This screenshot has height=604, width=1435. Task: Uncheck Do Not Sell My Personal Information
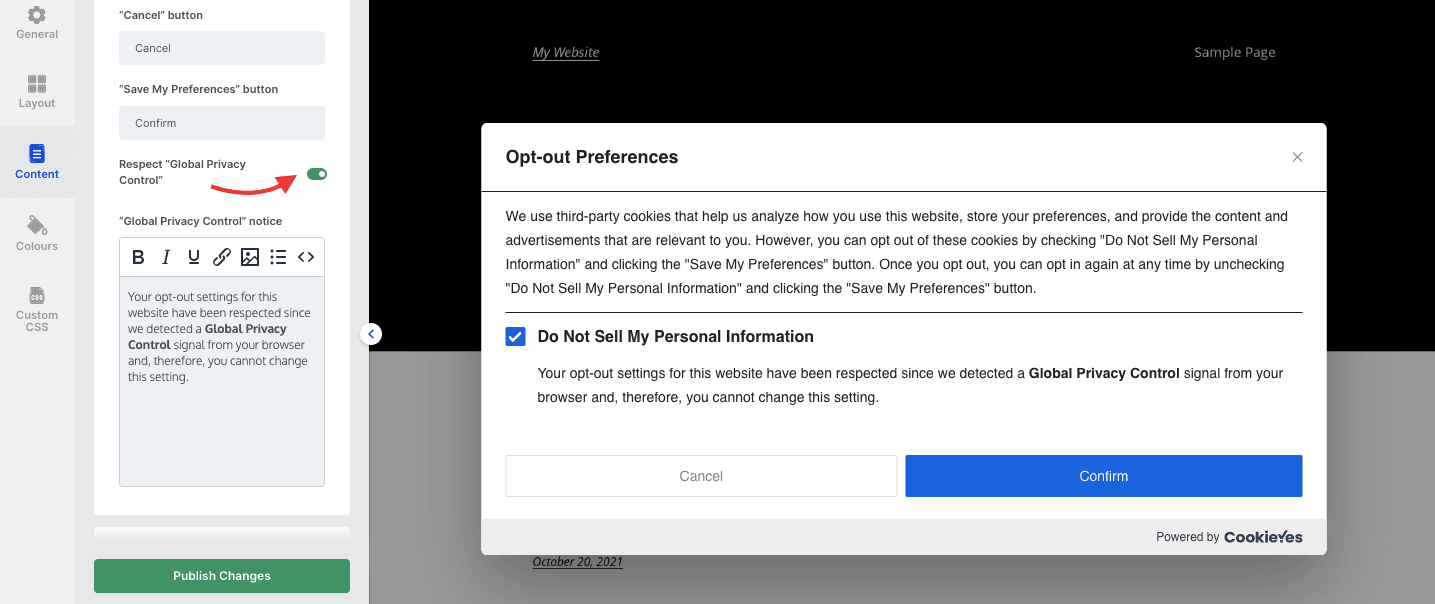click(515, 337)
